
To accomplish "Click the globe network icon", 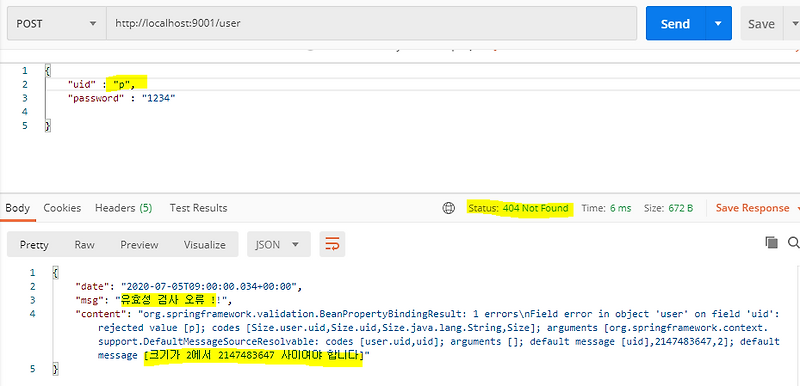I will pyautogui.click(x=448, y=208).
